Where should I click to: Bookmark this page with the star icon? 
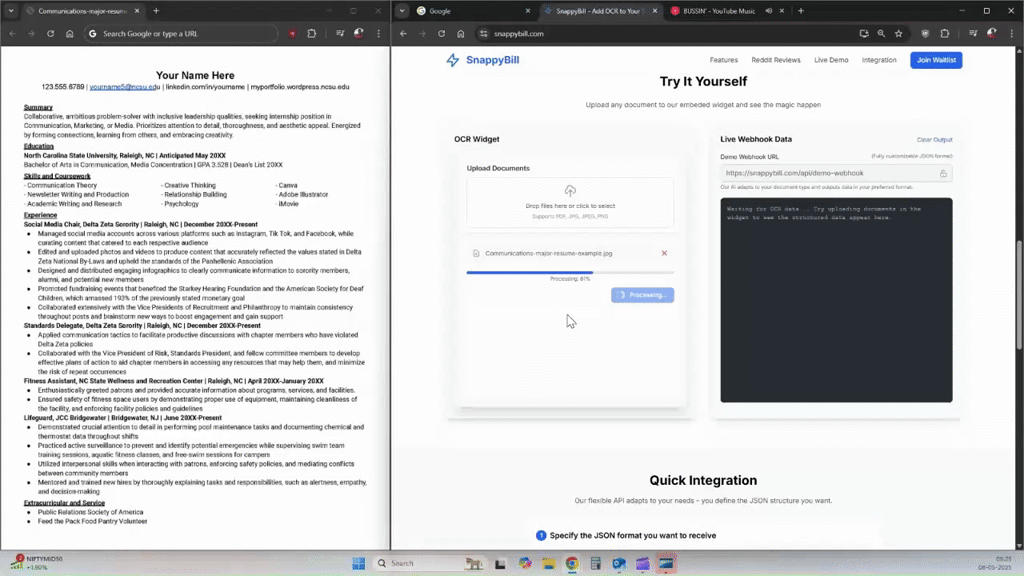point(899,34)
